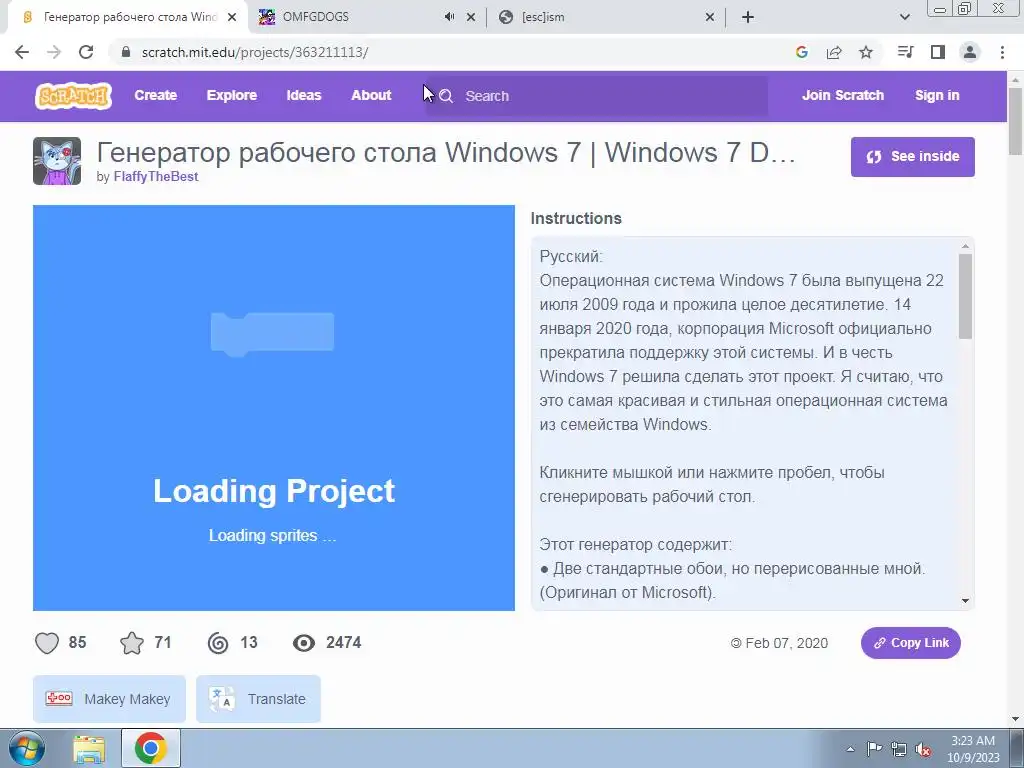Click the browser forward arrow
Image resolution: width=1024 pixels, height=768 pixels.
point(54,52)
